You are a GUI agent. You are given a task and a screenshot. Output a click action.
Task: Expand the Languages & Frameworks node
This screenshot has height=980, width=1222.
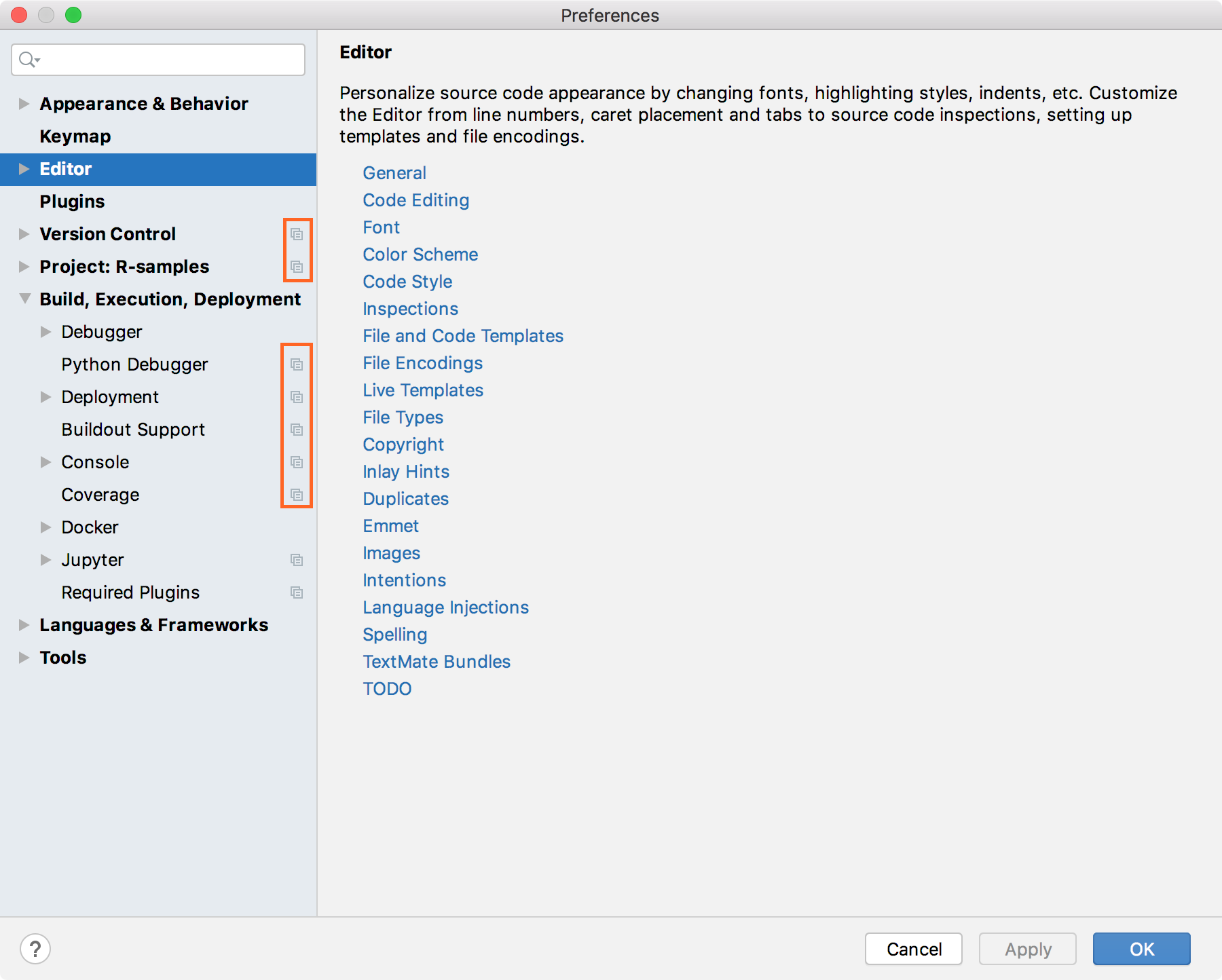click(x=24, y=624)
